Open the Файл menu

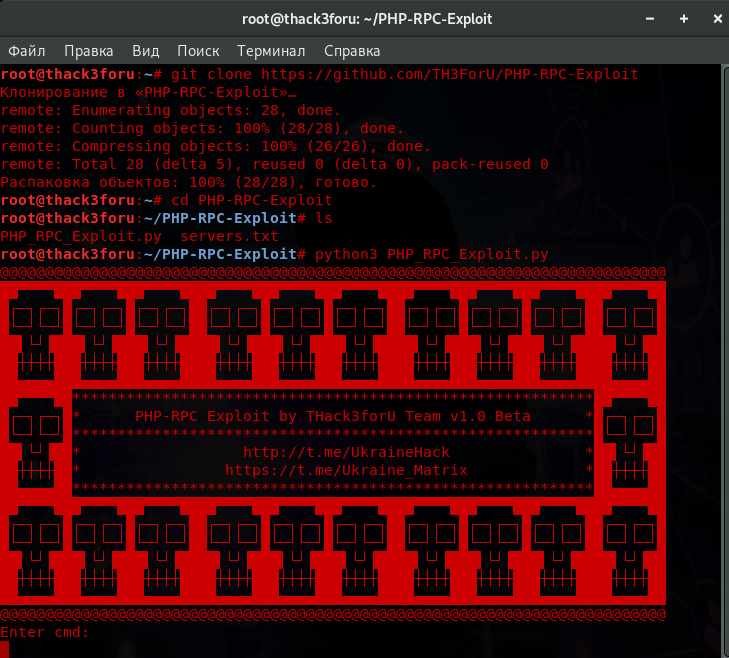27,51
